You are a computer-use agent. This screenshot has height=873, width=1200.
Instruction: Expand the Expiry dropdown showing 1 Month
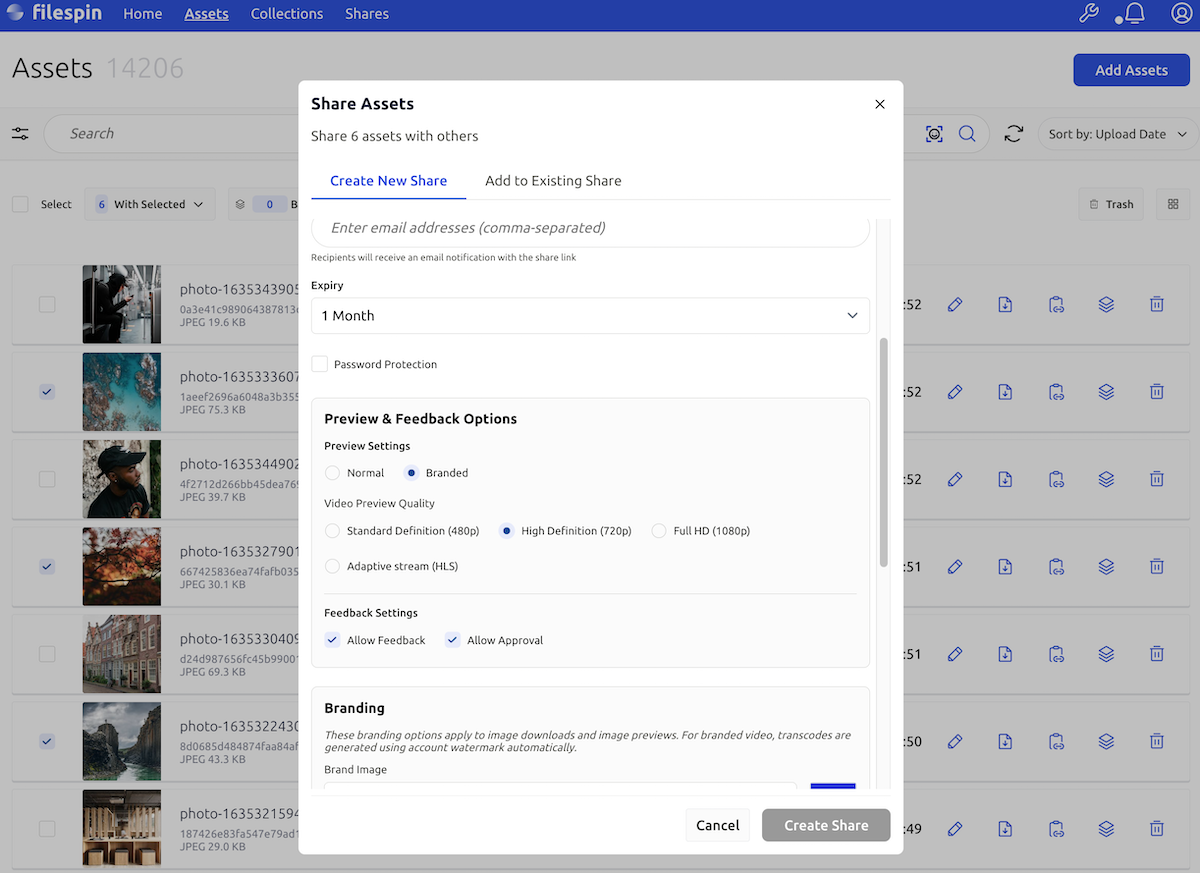click(590, 316)
